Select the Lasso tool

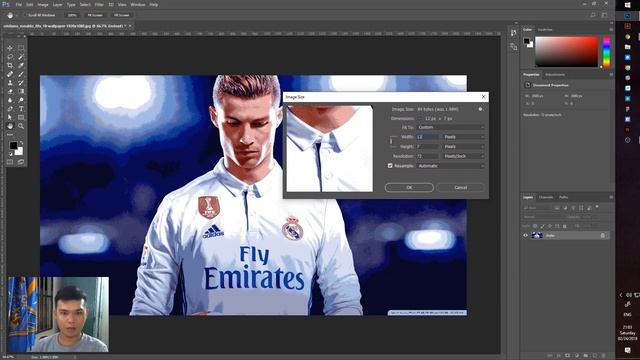[10, 57]
